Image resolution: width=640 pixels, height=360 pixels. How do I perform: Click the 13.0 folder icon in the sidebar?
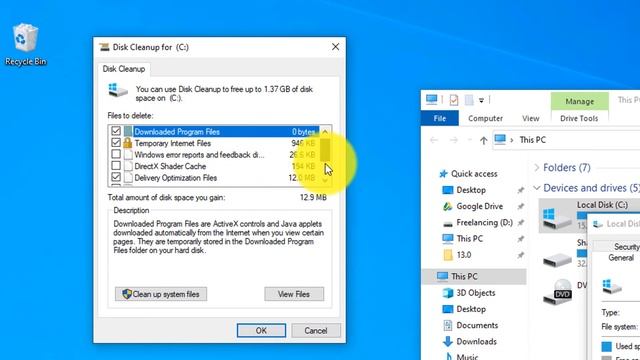click(x=448, y=255)
